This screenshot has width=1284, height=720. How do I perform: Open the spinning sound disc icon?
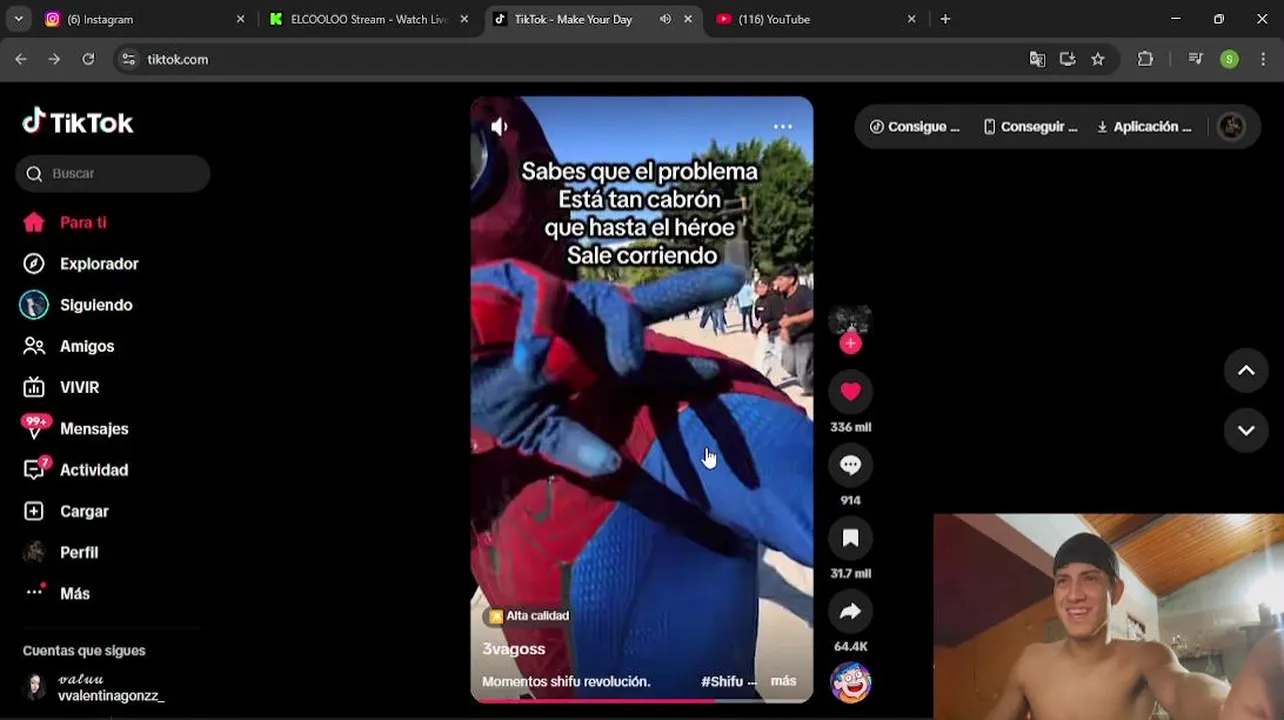[x=850, y=683]
